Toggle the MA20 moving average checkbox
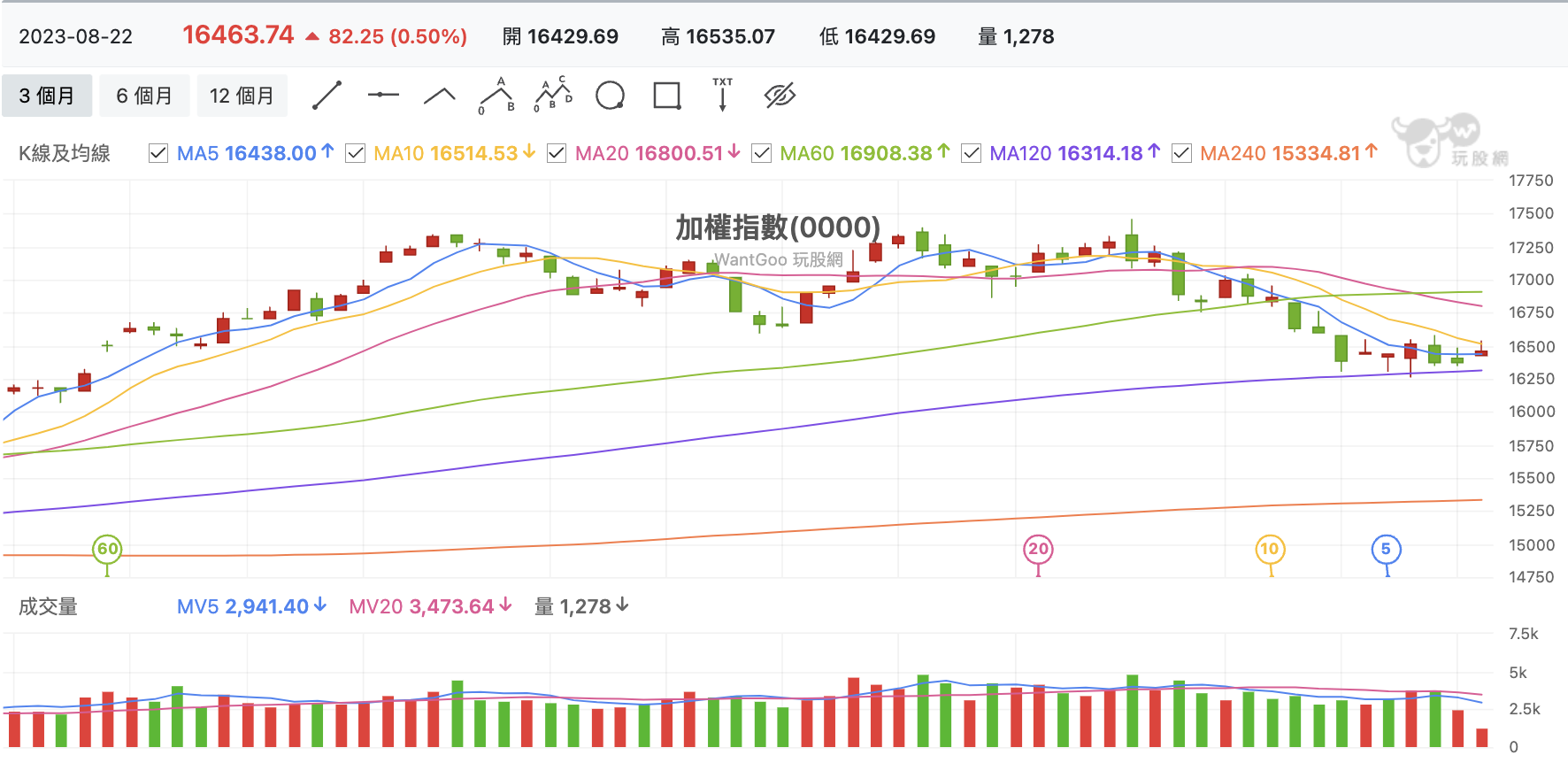The image size is (1568, 763). tap(557, 153)
